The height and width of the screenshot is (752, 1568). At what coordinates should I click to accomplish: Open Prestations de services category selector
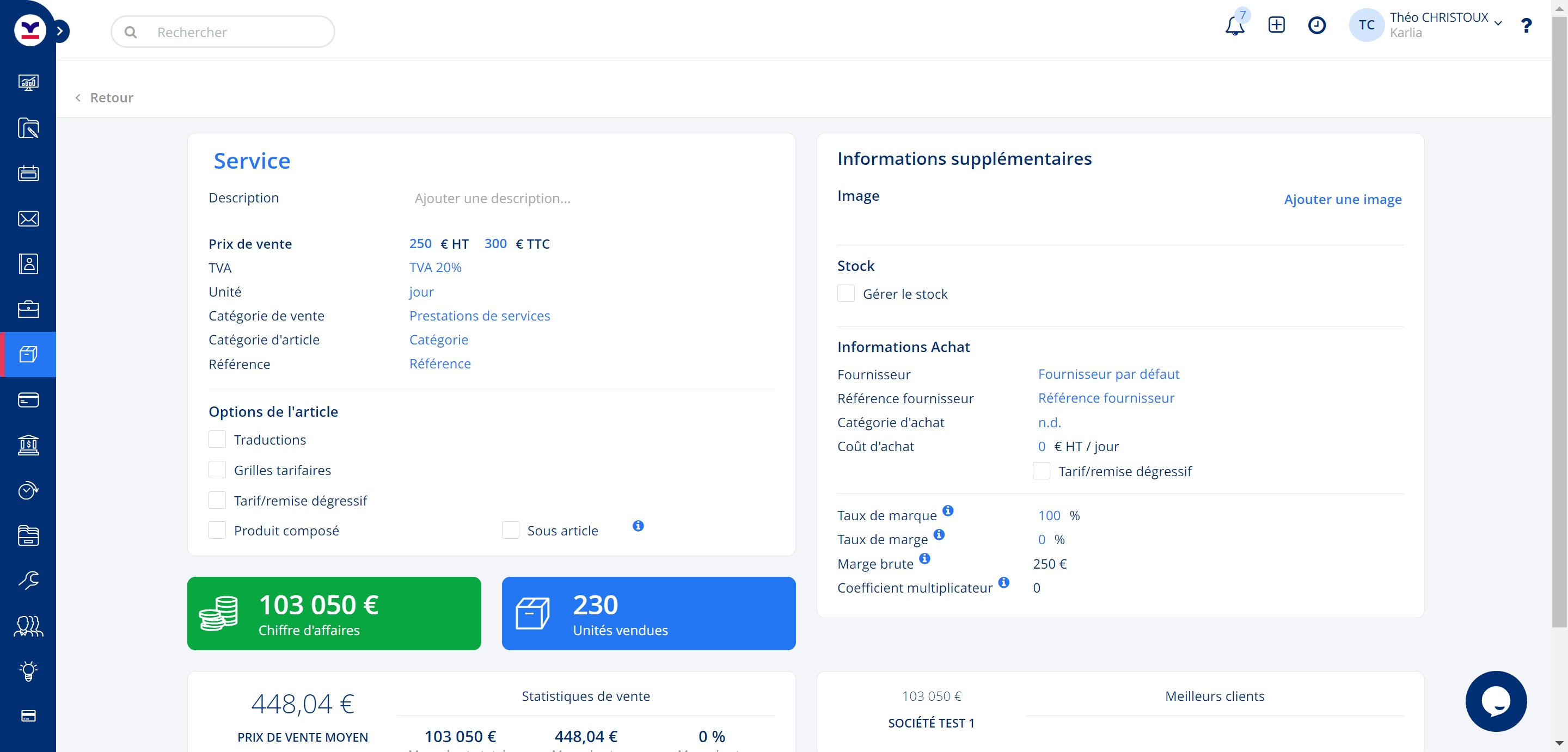point(479,316)
